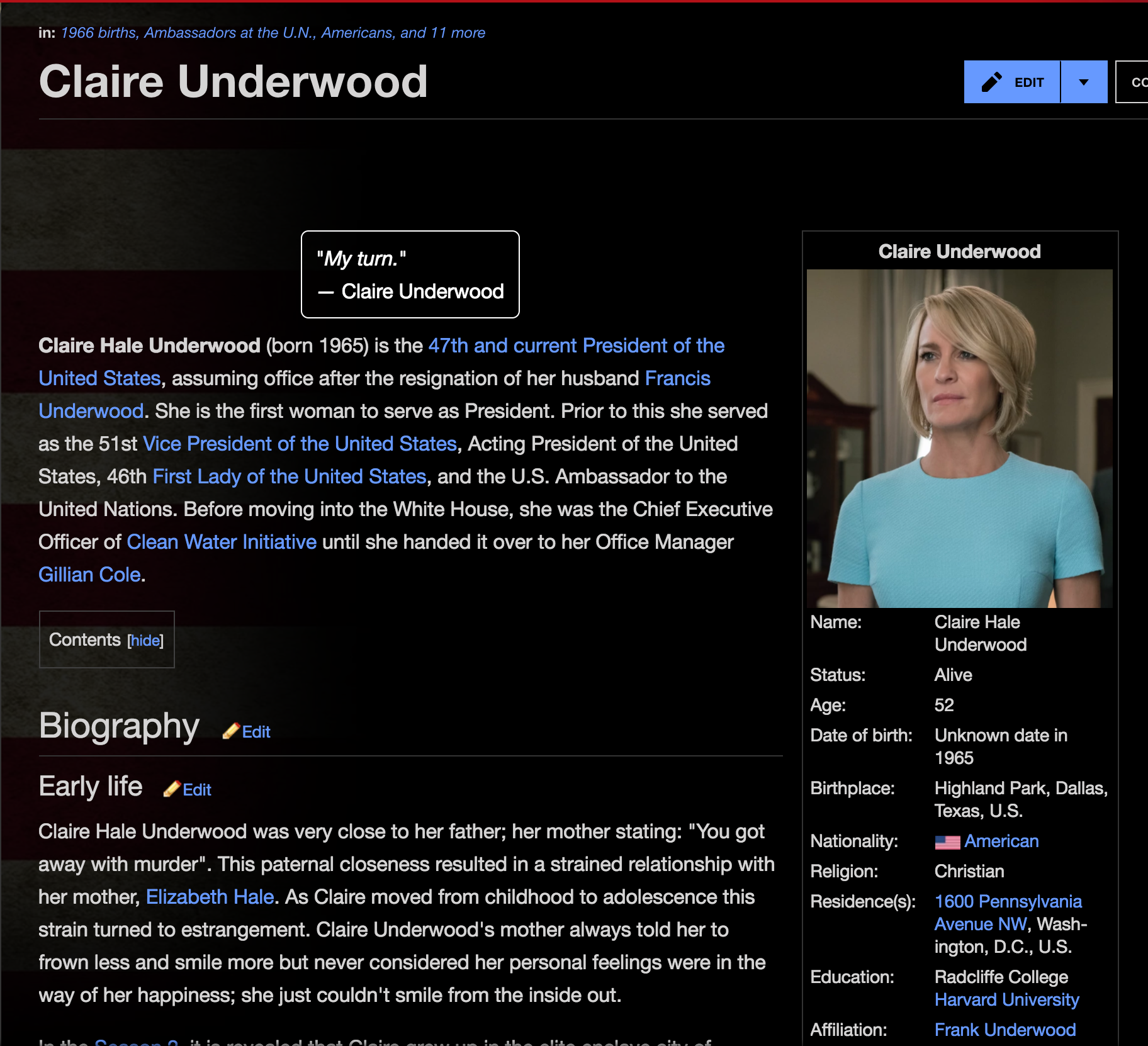Open 1600 Pennsylvania Avenue NW link
Screen dimensions: 1148x1046
(1008, 913)
